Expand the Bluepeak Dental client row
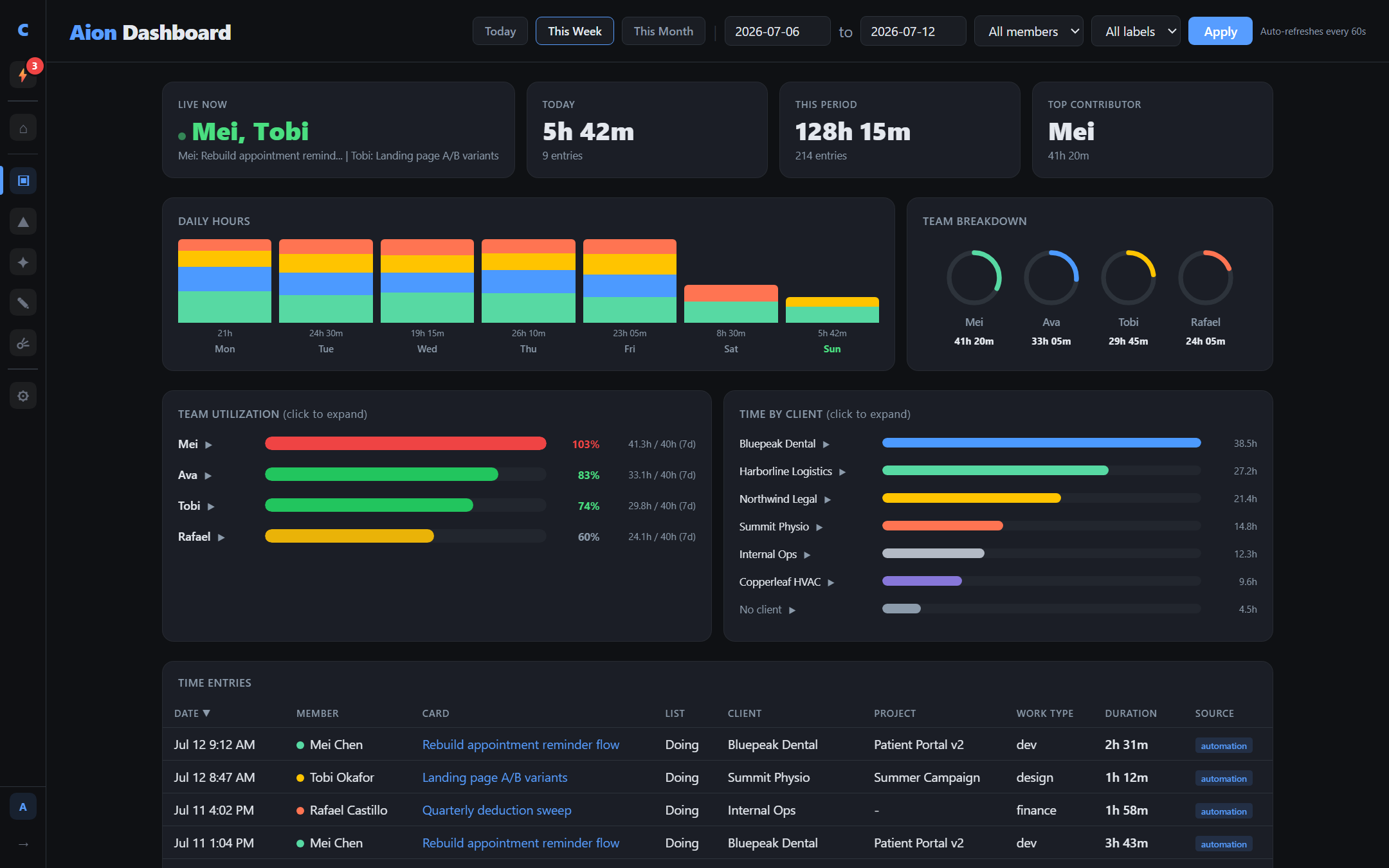1389x868 pixels. click(998, 444)
